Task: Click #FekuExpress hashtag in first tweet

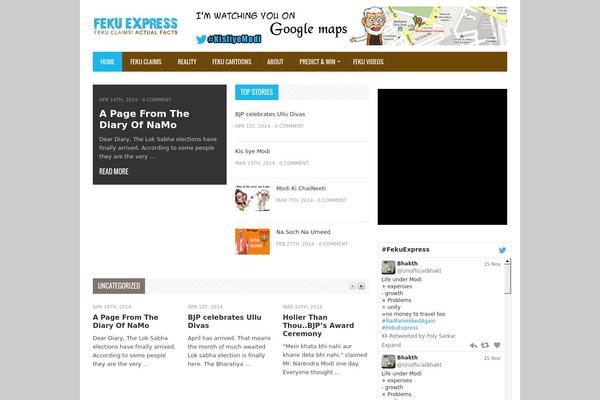Action: [400, 328]
